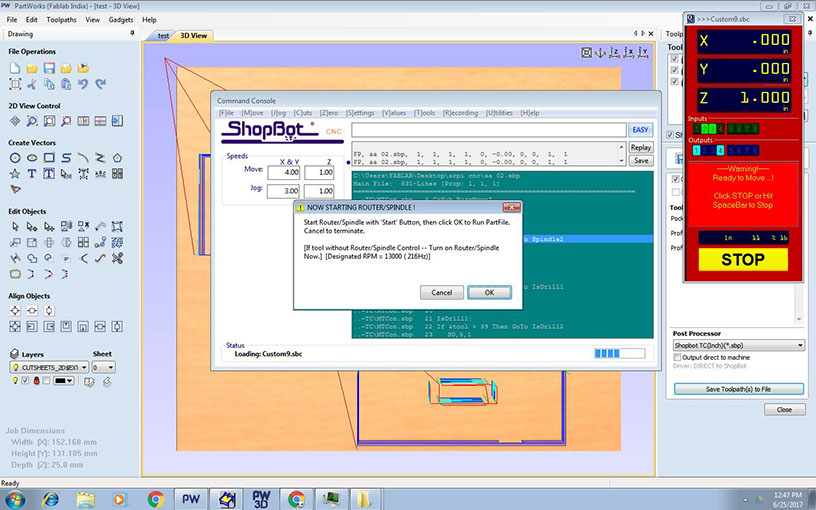Click the yellow STOP button

(x=743, y=259)
